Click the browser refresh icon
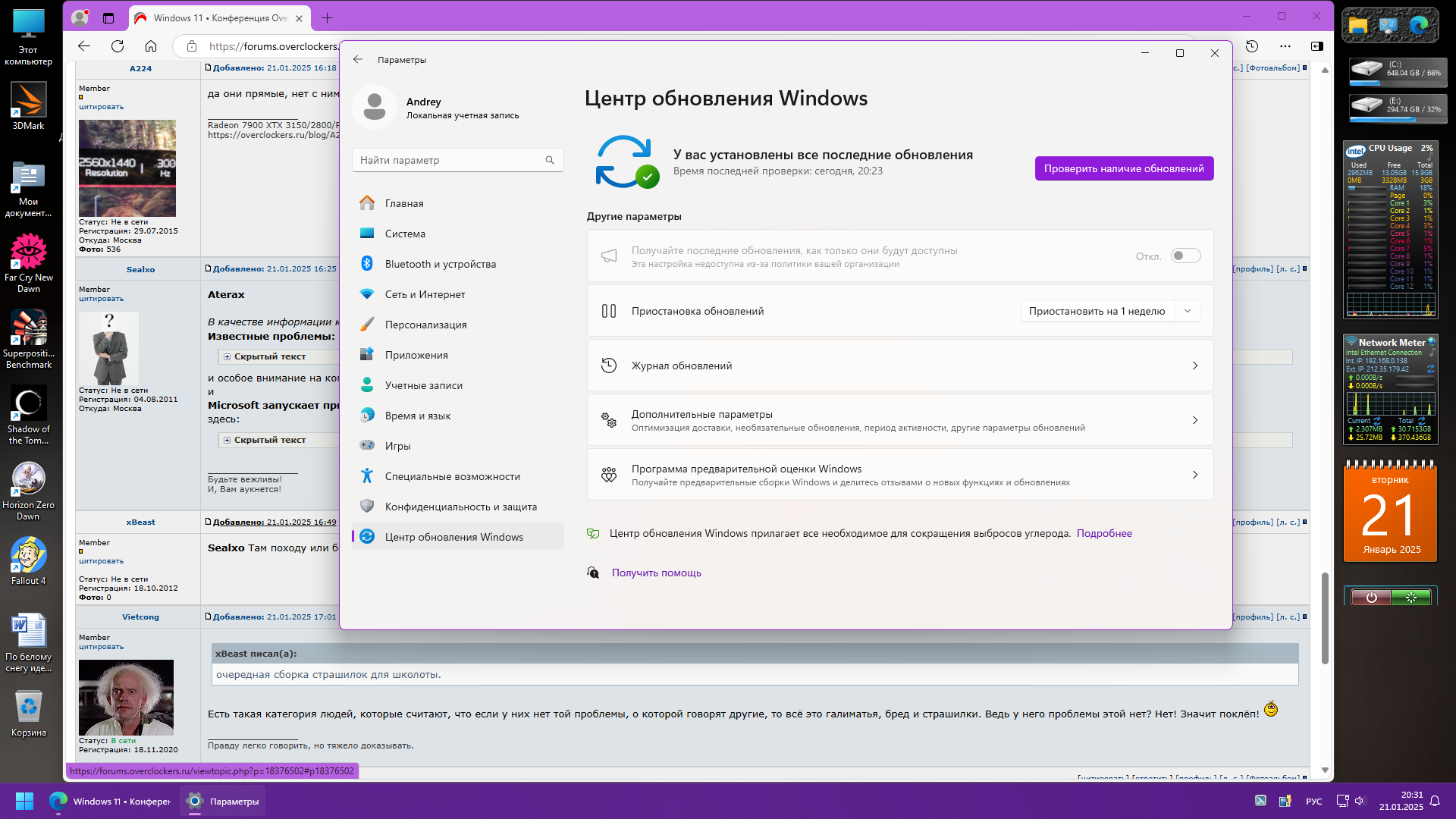 coord(118,46)
